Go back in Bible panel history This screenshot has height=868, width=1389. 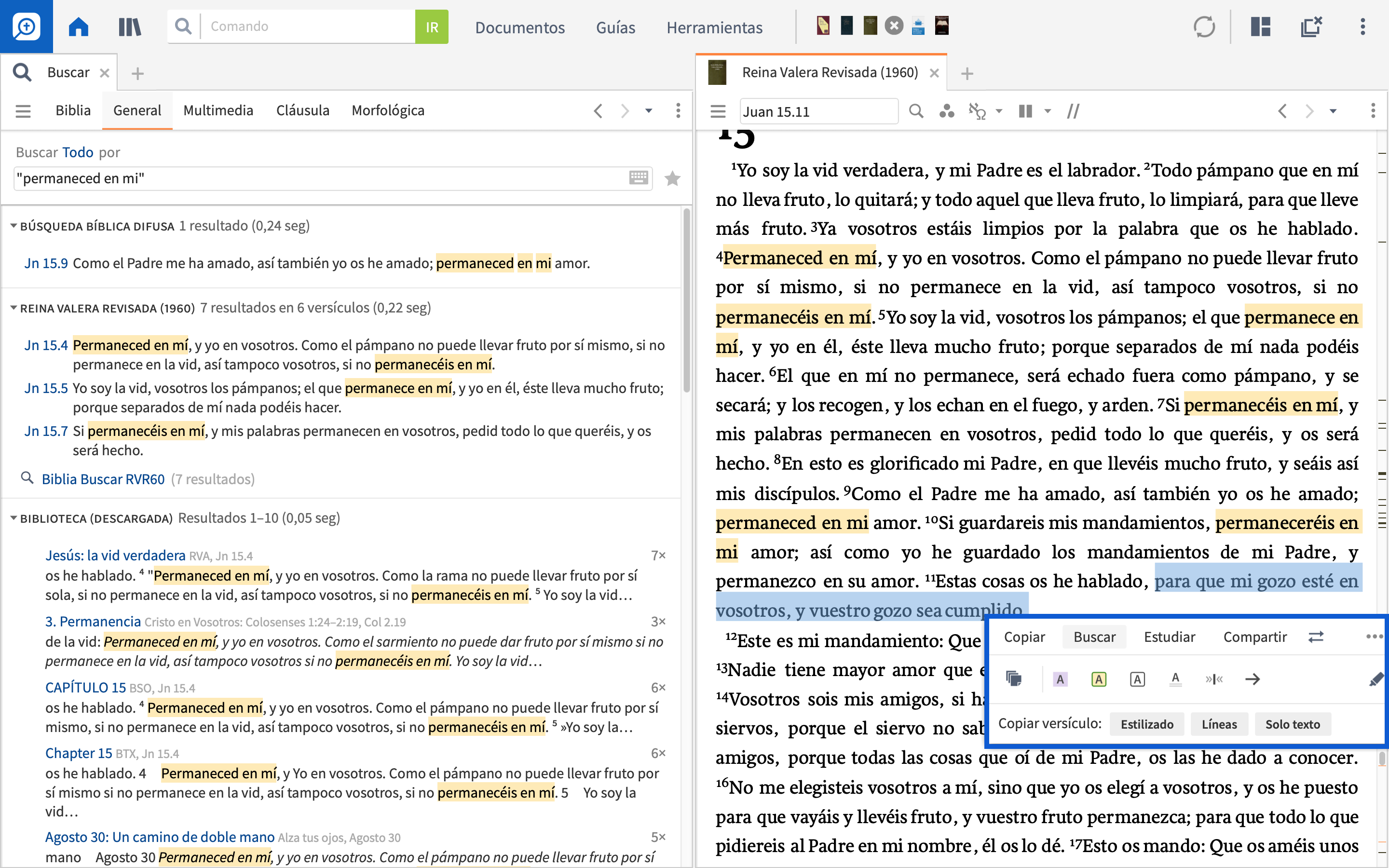click(1282, 111)
